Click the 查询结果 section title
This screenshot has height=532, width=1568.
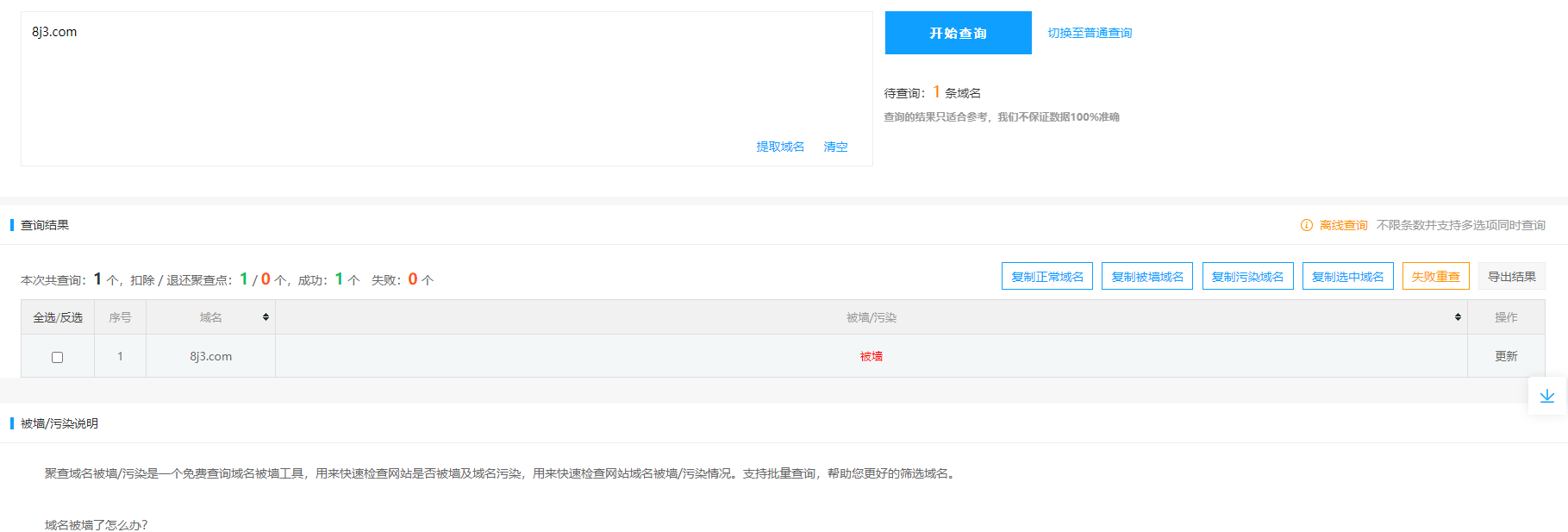click(x=45, y=225)
